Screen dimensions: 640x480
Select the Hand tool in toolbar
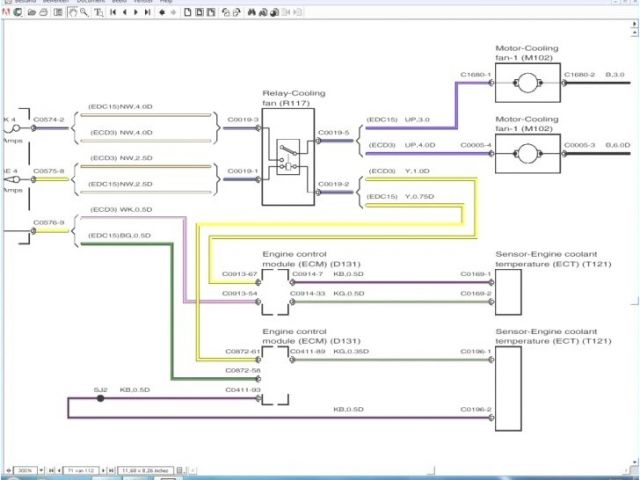click(x=71, y=12)
